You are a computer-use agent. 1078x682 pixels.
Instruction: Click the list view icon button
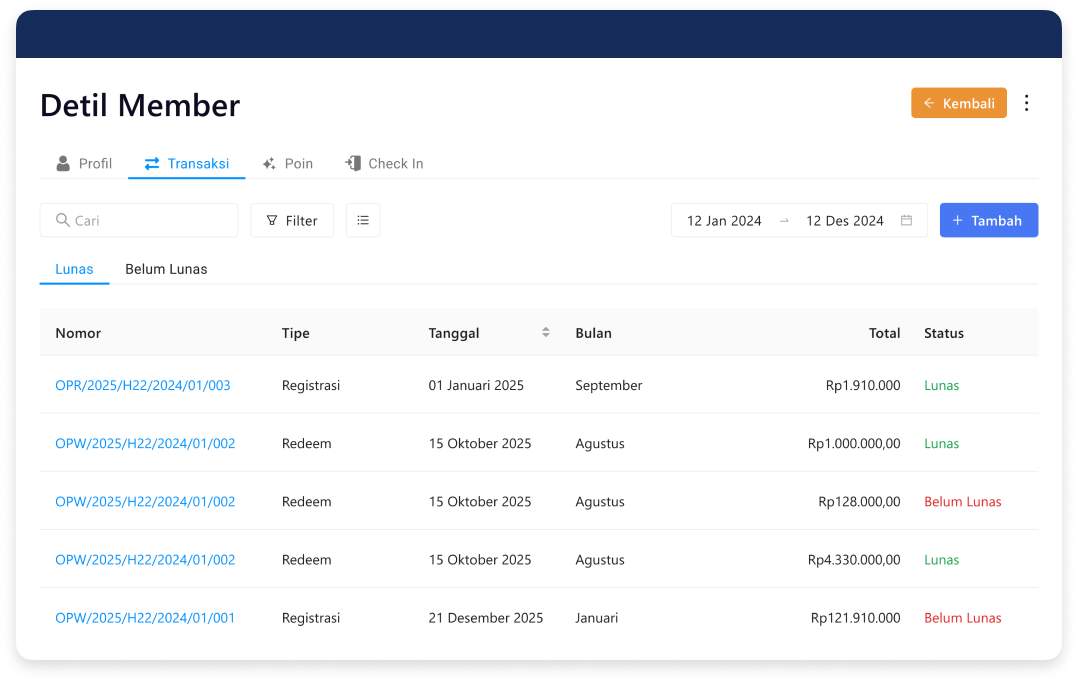click(x=363, y=220)
